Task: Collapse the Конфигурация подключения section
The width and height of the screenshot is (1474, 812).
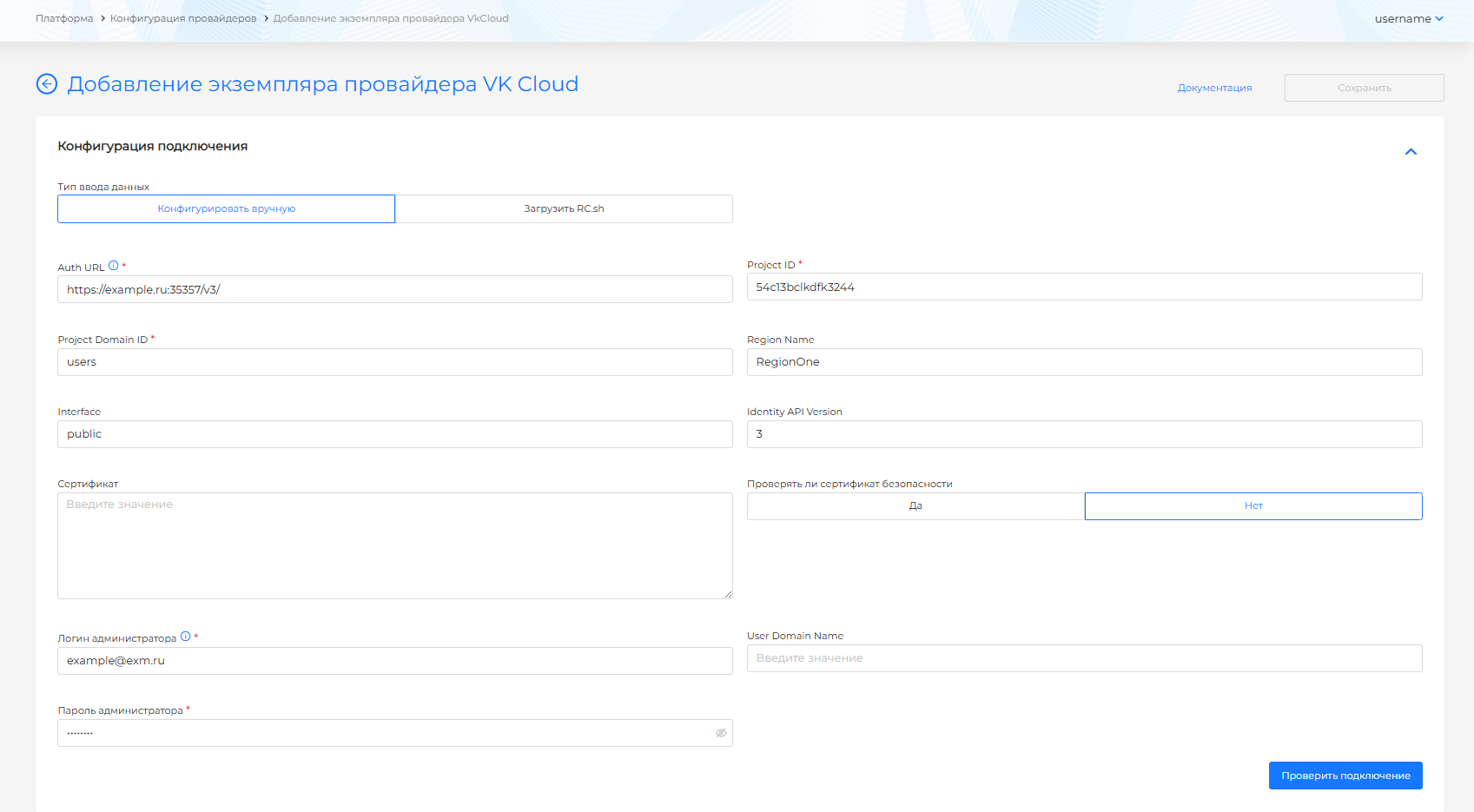Action: (1411, 152)
